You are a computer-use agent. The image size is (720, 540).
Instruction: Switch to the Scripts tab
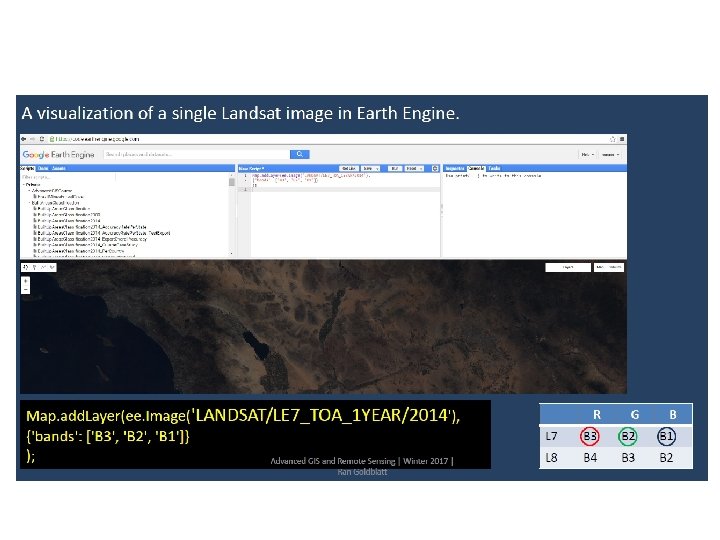(28, 169)
